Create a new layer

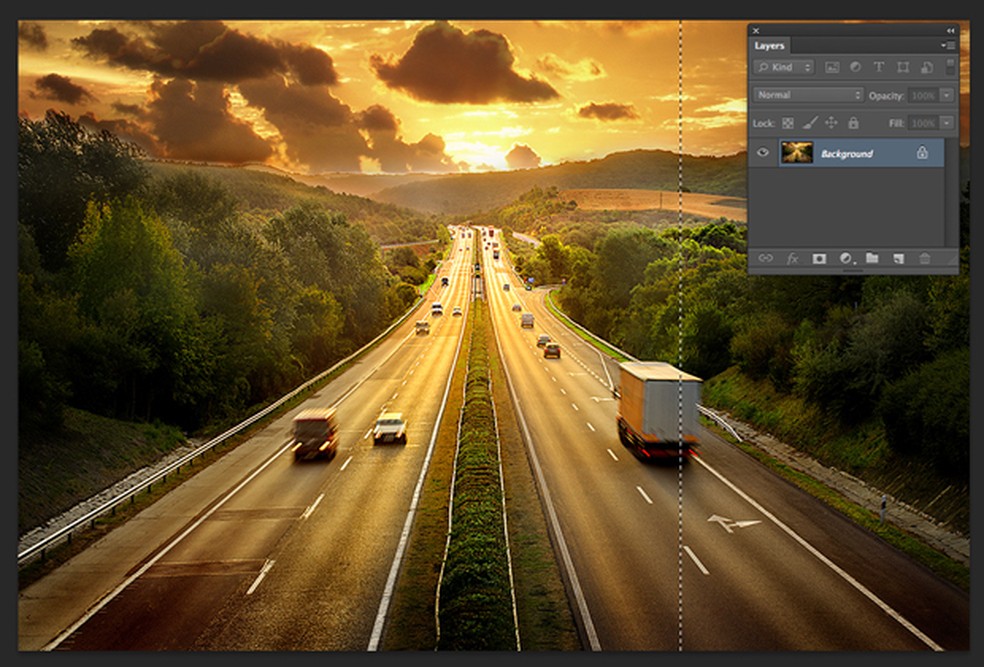point(898,258)
